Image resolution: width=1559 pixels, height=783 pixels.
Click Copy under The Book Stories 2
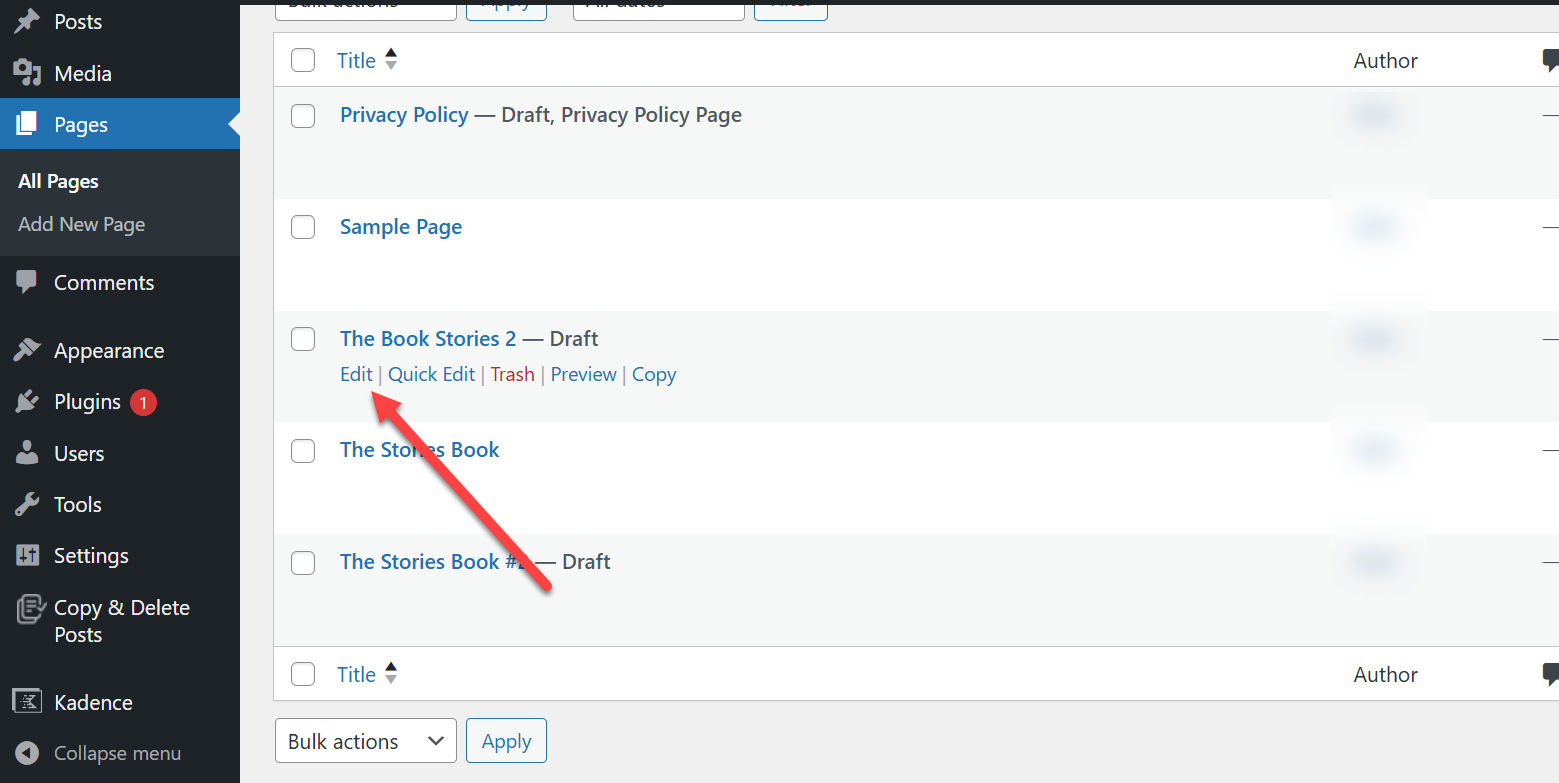click(x=654, y=374)
